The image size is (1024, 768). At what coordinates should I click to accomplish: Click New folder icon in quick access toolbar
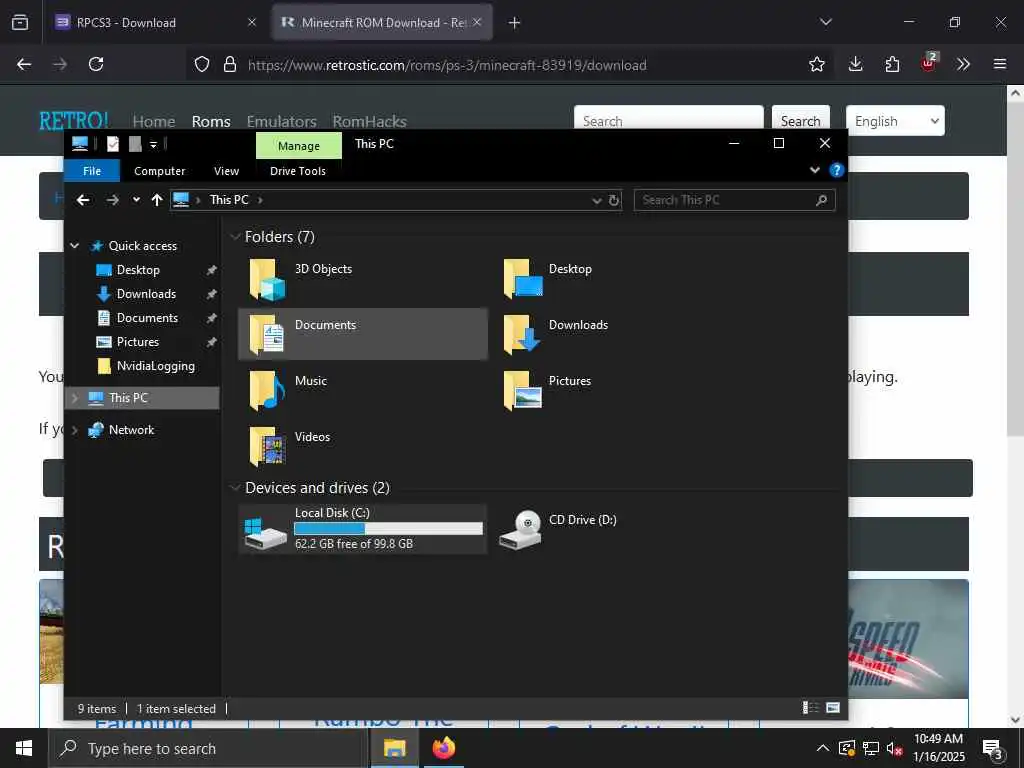coord(135,144)
